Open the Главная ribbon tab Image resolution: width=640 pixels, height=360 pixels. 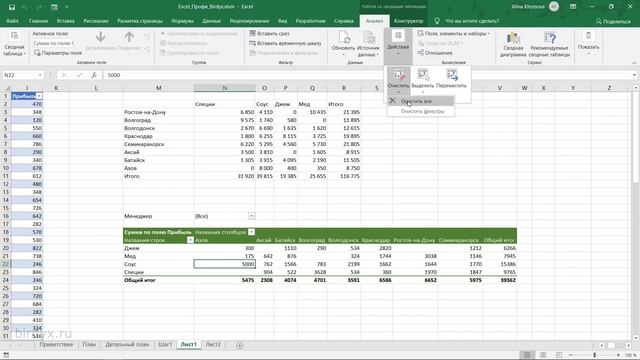[x=38, y=21]
